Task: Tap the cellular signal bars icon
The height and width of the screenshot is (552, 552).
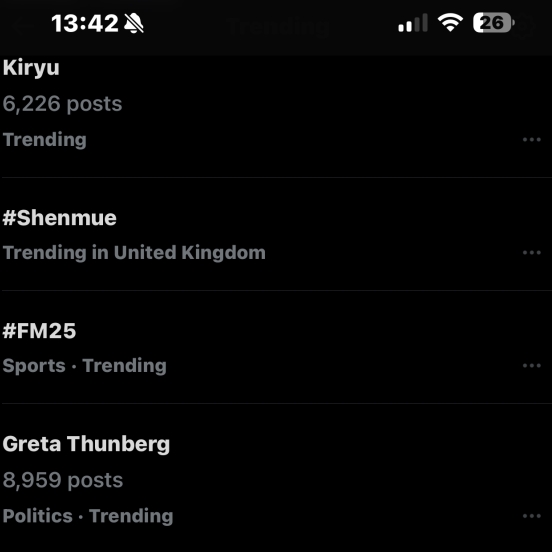Action: coord(413,23)
